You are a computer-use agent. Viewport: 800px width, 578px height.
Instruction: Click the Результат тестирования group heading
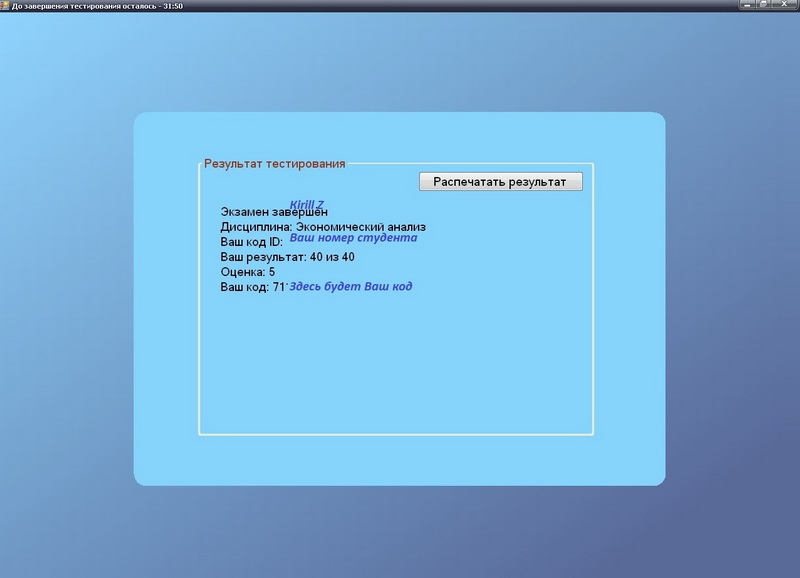pyautogui.click(x=274, y=163)
